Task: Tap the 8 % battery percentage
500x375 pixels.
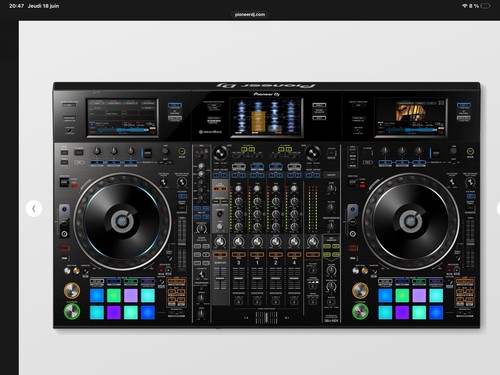Action: [x=474, y=6]
